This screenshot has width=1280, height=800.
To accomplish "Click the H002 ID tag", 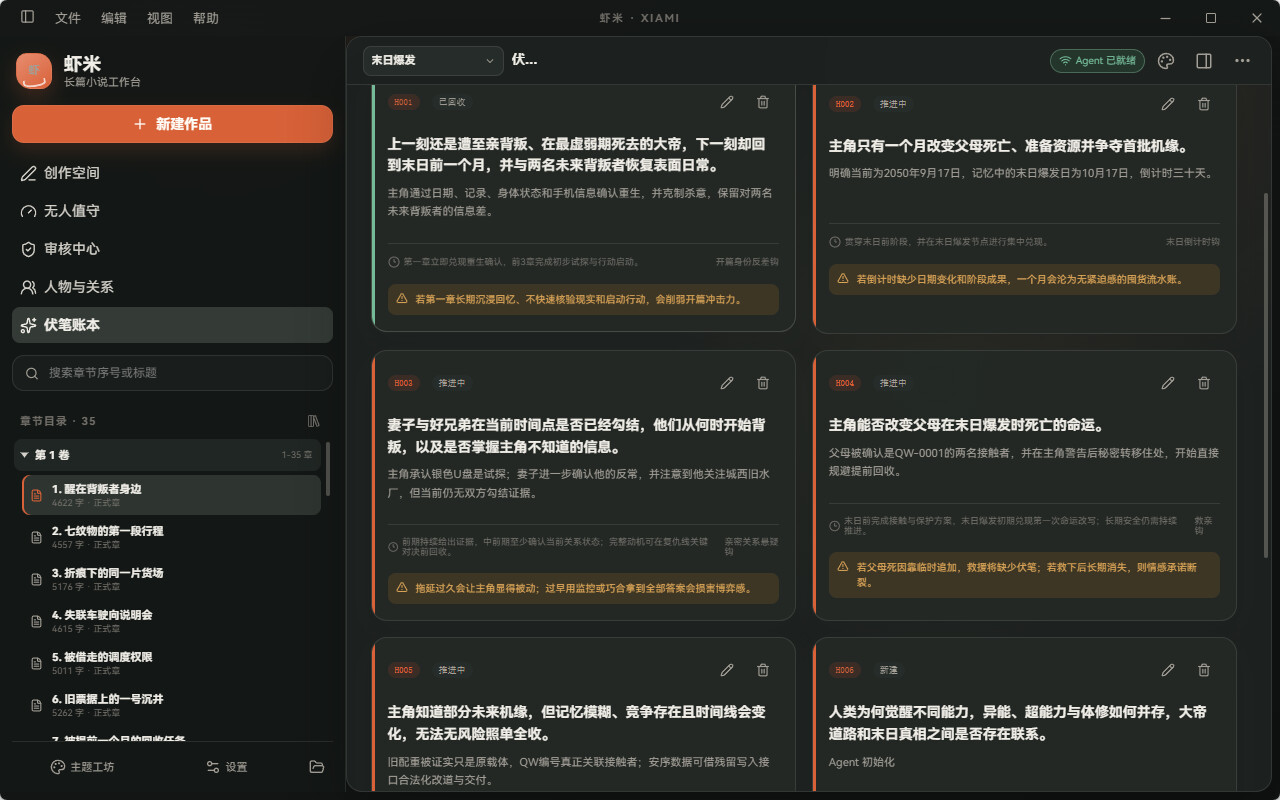I will pyautogui.click(x=845, y=104).
